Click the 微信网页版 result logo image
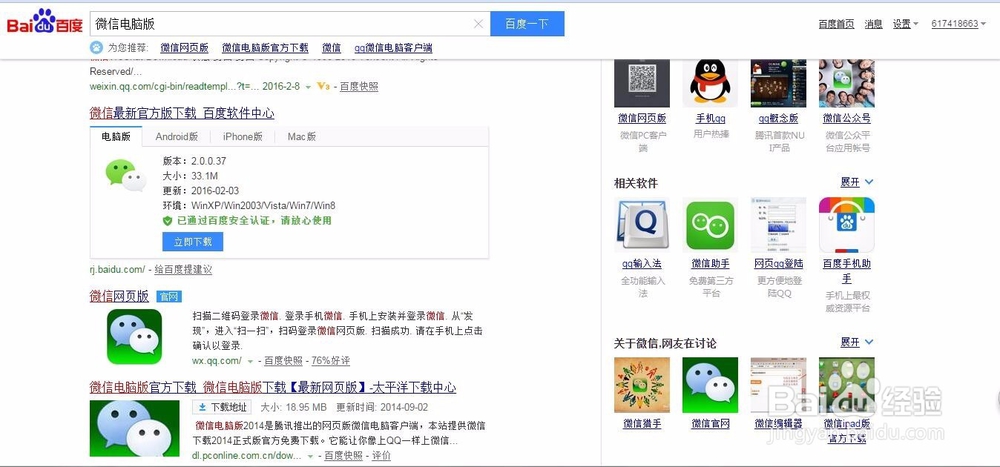Viewport: 1000px width, 467px height. click(x=134, y=337)
